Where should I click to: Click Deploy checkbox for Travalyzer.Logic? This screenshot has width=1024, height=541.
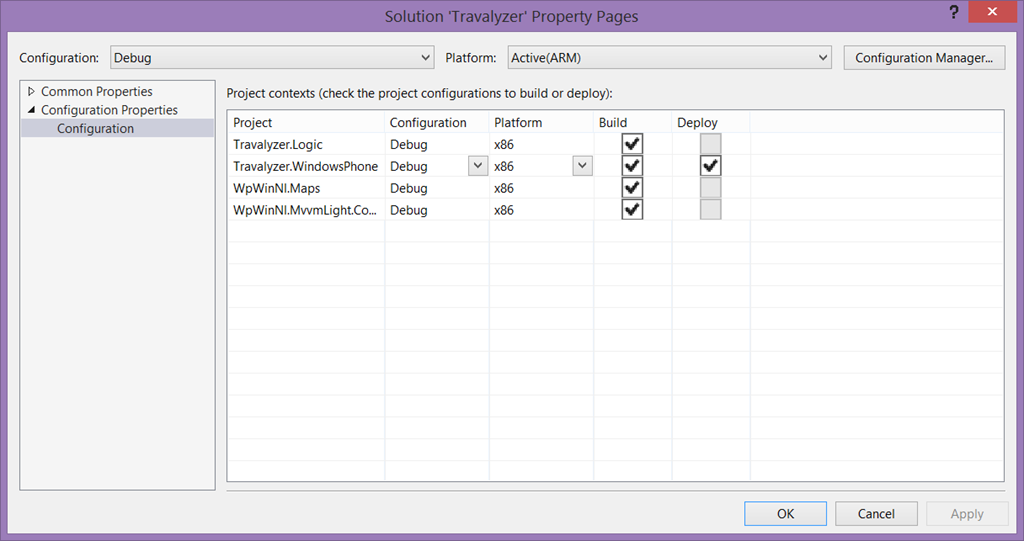pos(711,144)
